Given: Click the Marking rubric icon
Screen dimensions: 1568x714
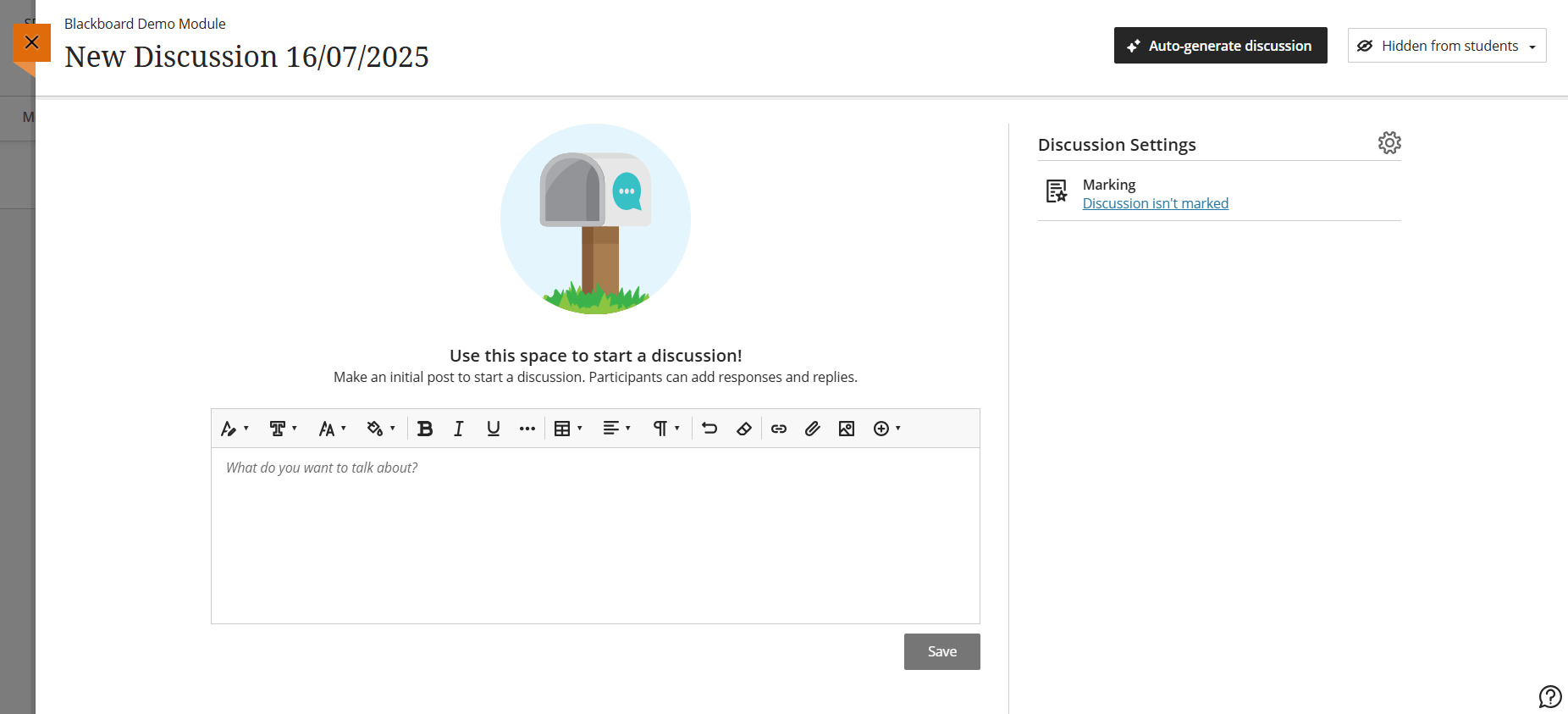Looking at the screenshot, I should tap(1057, 191).
